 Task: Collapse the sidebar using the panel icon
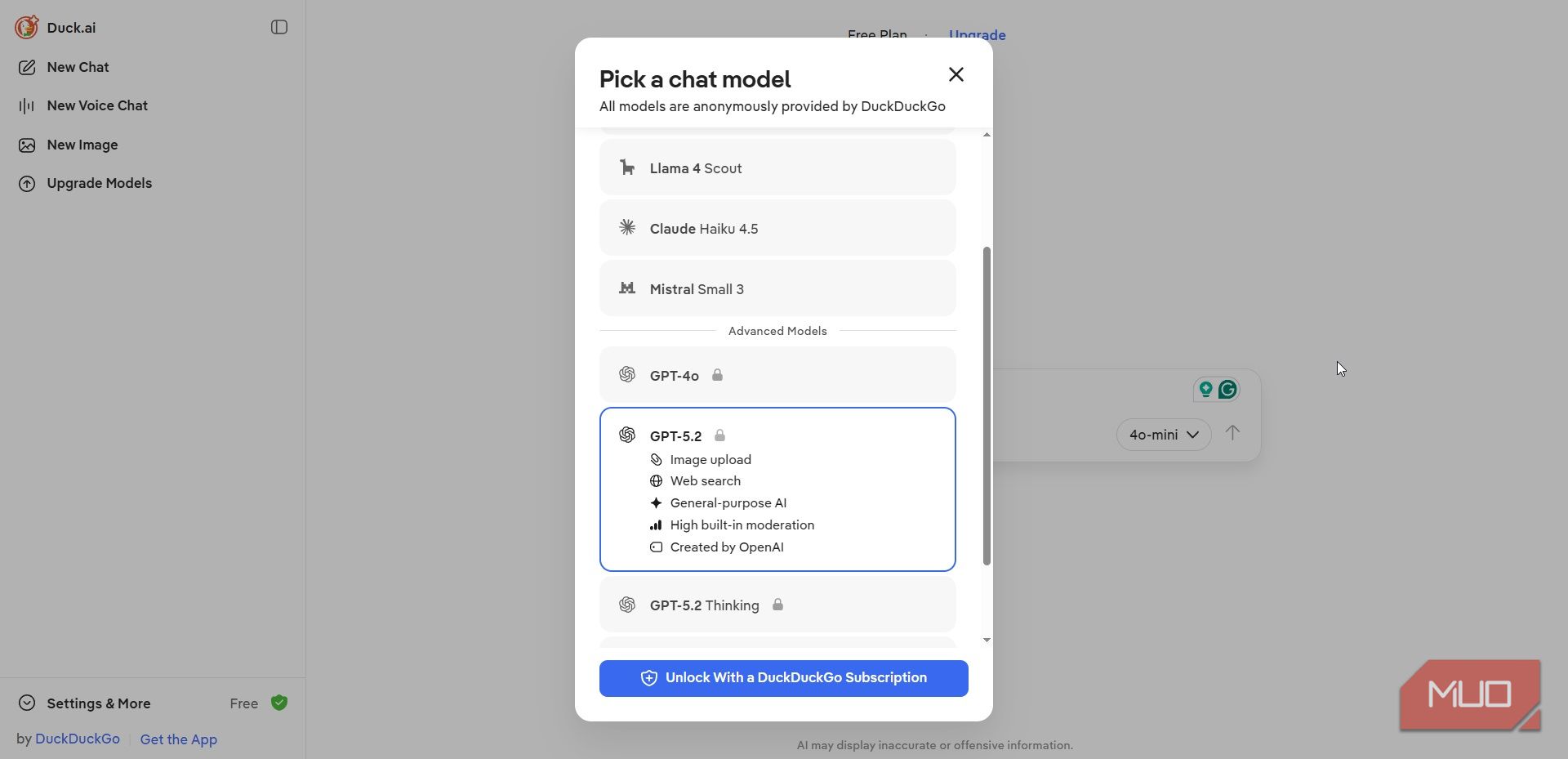click(x=279, y=27)
